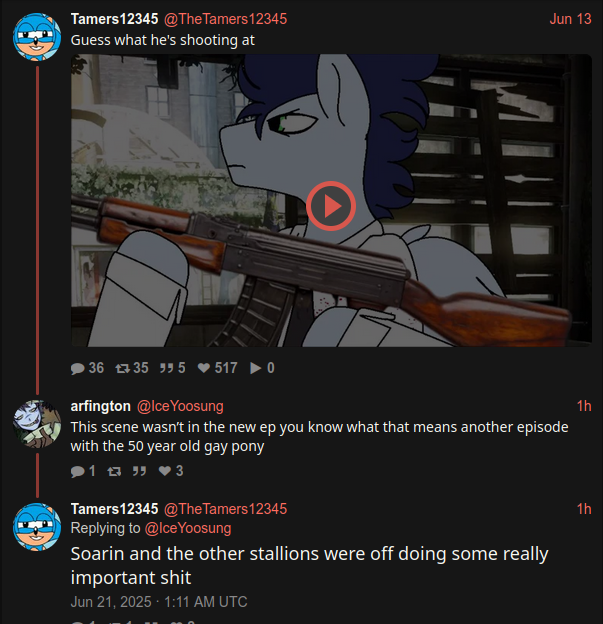
Task: Click Tamers12345 avatar on bottom reply
Action: tap(37, 527)
